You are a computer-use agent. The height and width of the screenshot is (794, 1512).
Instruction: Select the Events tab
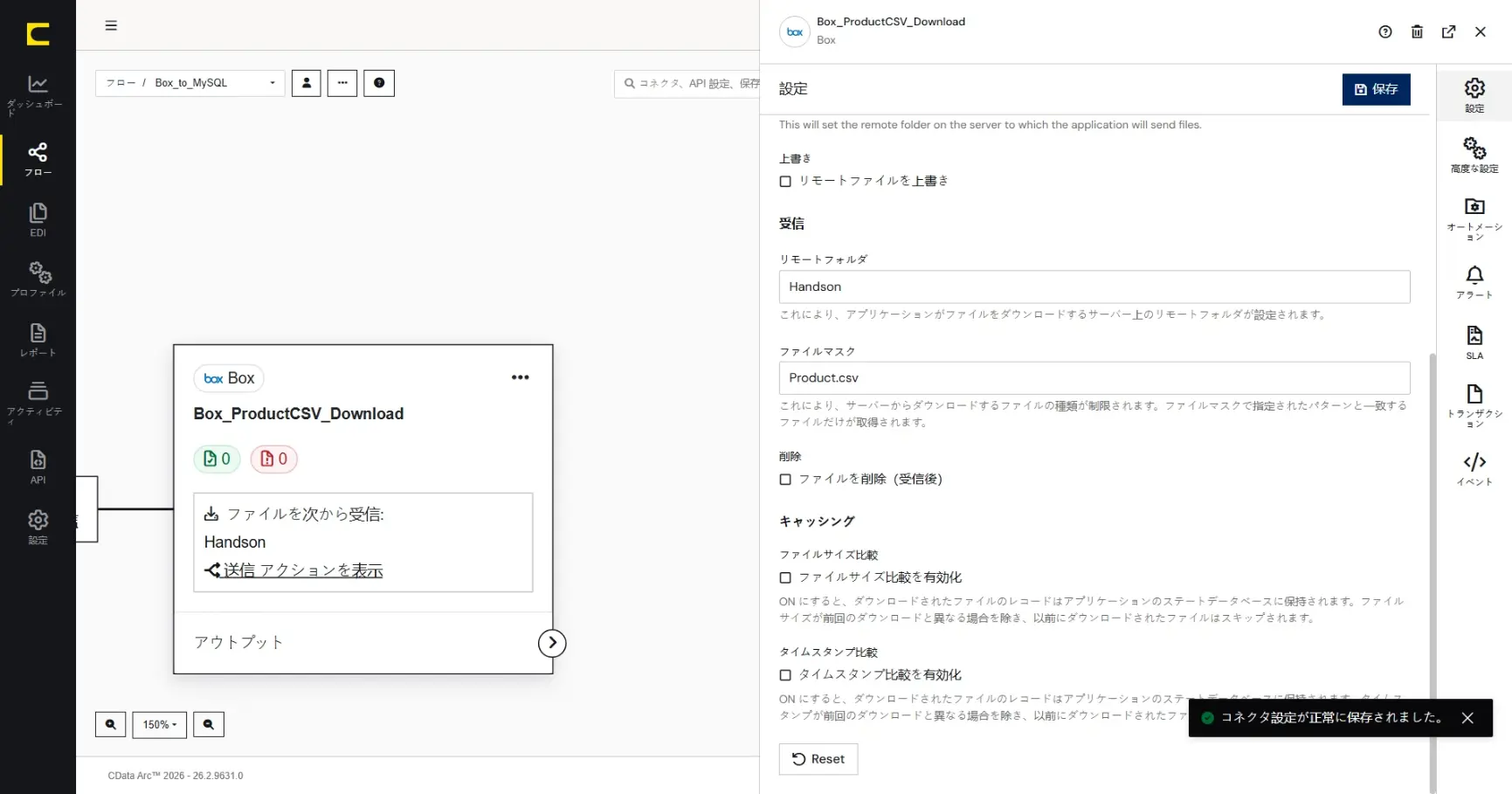click(1474, 469)
